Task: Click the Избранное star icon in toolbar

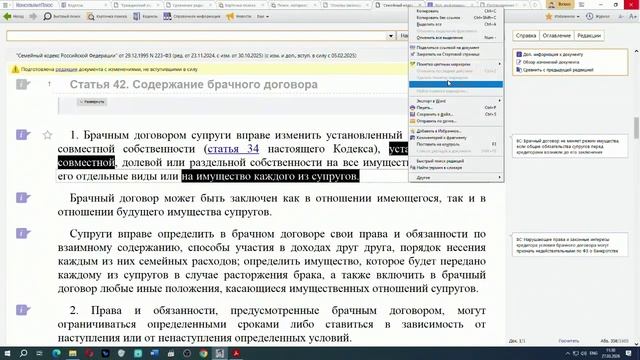Action: click(549, 16)
